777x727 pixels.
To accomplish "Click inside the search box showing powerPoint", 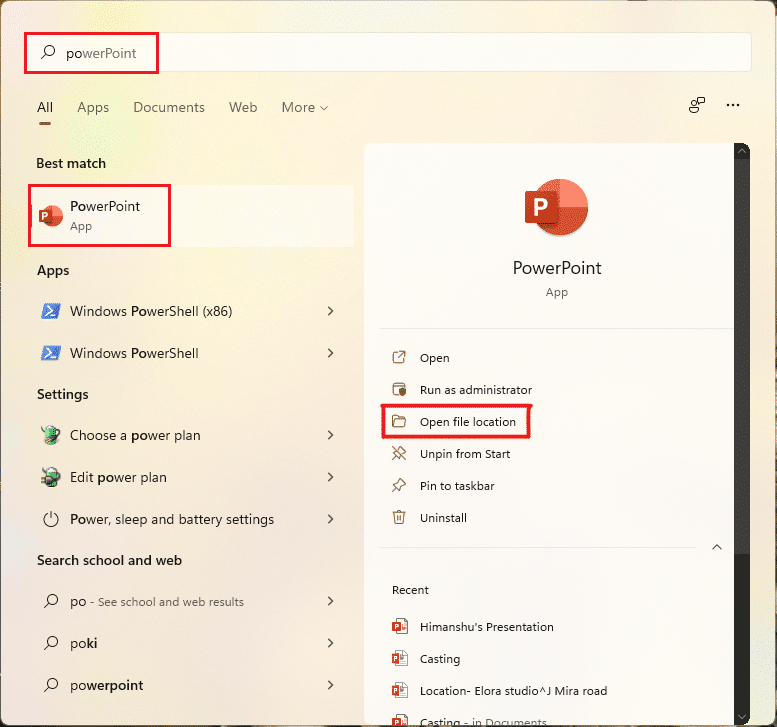I will (x=388, y=53).
